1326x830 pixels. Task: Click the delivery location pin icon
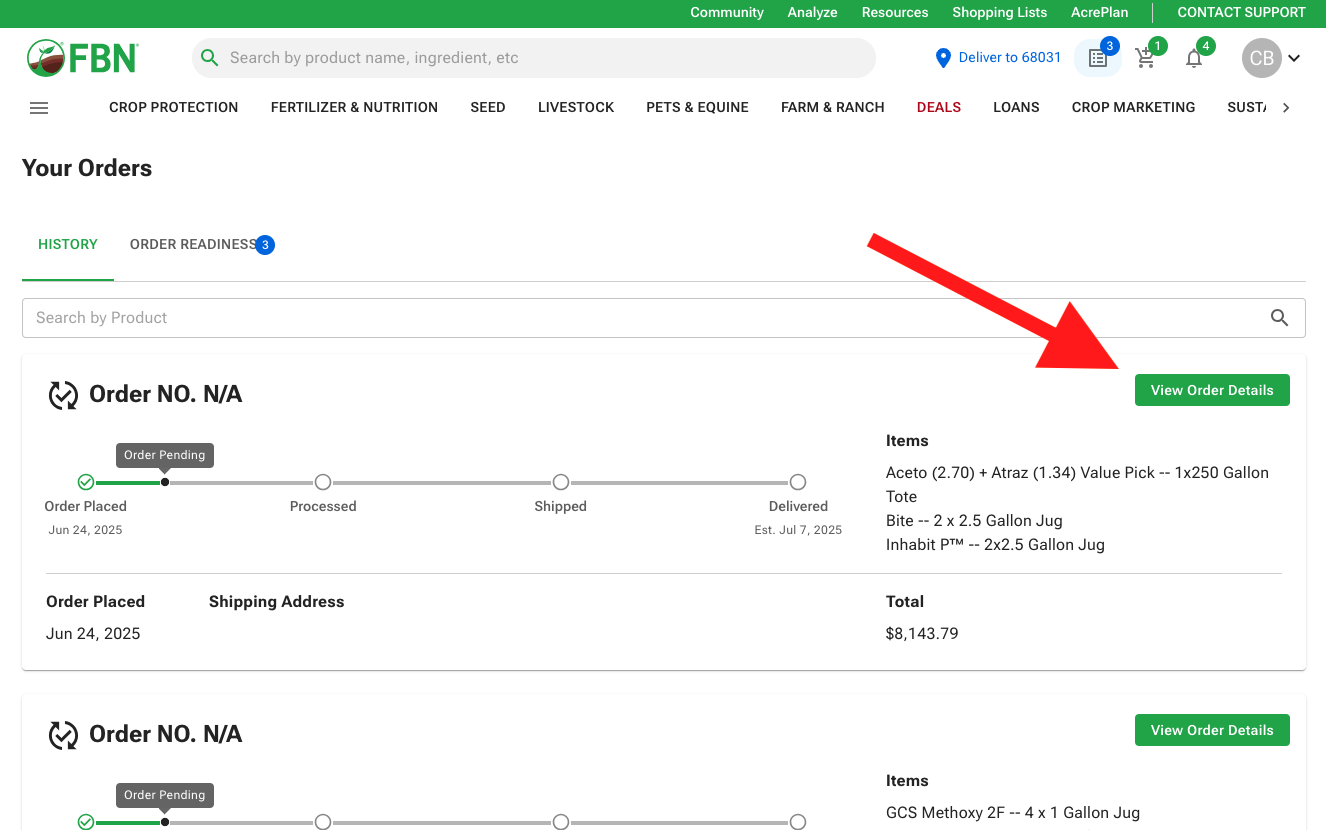point(942,58)
